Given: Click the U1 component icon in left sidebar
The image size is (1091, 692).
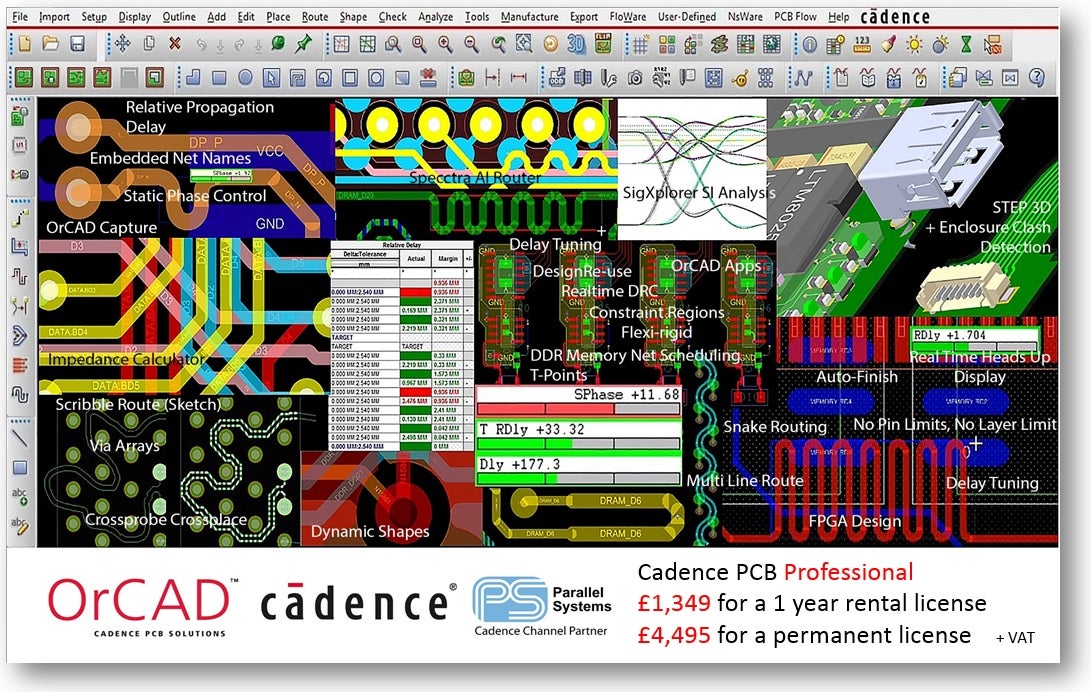Looking at the screenshot, I should (x=19, y=145).
